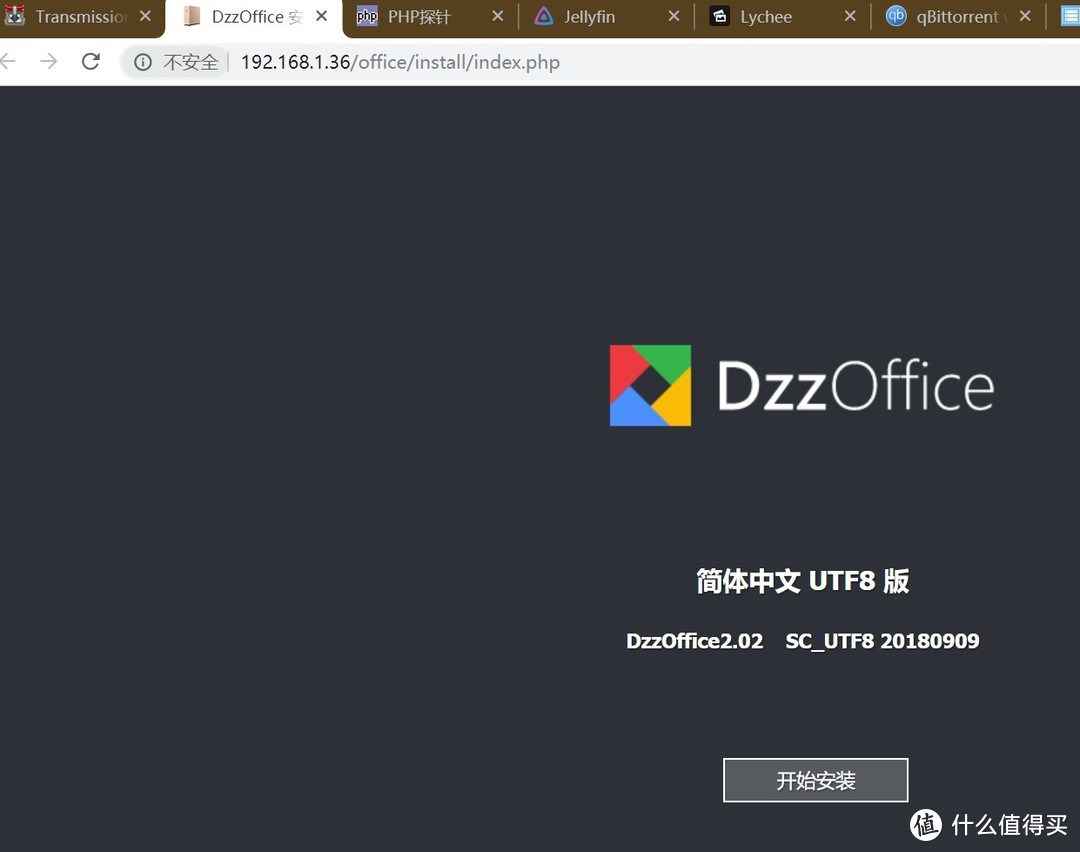Click the Jellyfin tab favicon

[544, 16]
